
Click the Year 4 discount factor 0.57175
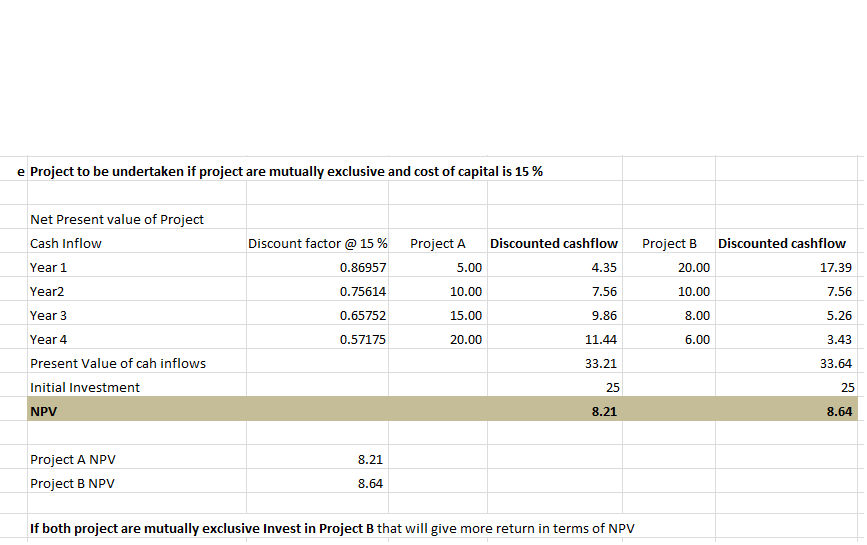tap(363, 339)
